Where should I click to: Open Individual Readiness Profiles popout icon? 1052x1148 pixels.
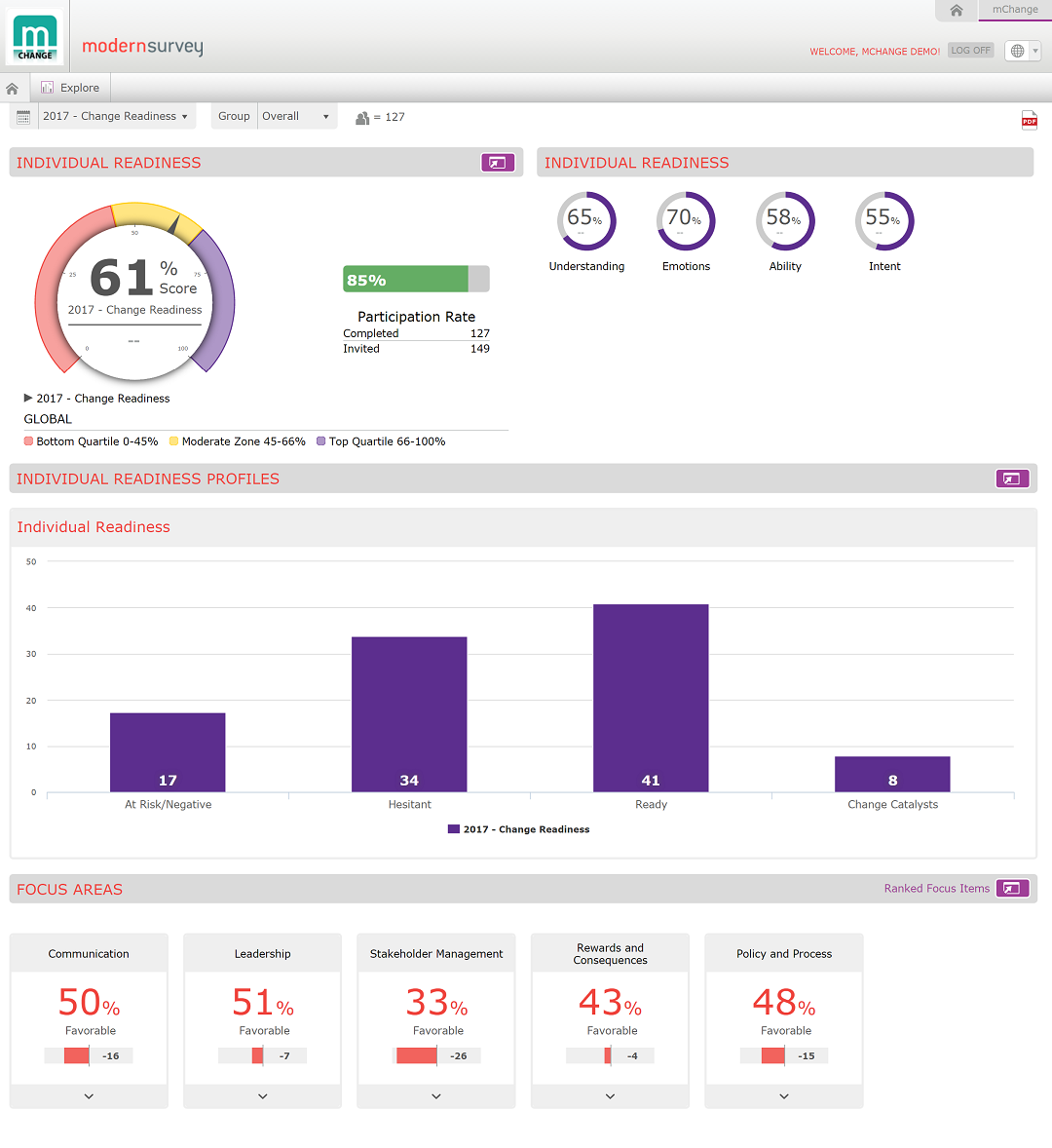coord(1011,478)
